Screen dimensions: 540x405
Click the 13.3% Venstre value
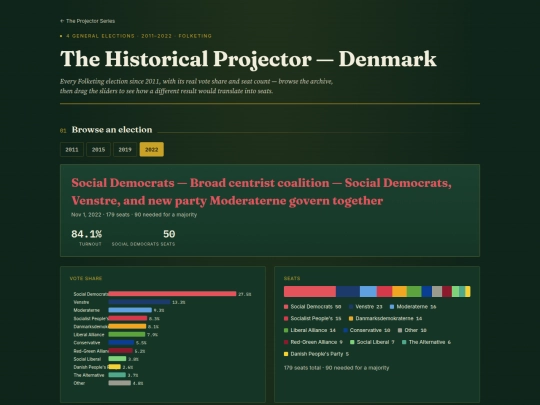(x=179, y=302)
